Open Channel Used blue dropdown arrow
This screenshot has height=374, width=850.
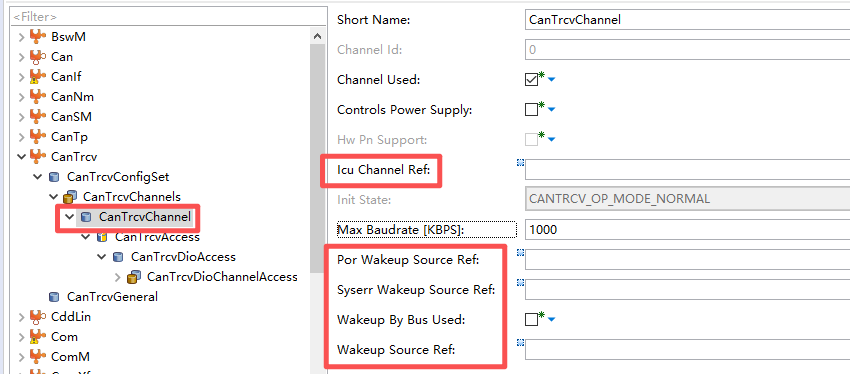pyautogui.click(x=552, y=80)
